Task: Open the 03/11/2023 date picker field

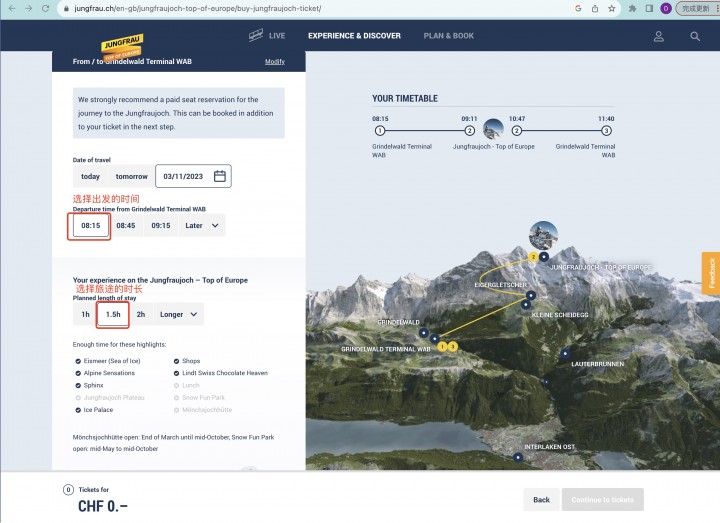Action: point(193,176)
